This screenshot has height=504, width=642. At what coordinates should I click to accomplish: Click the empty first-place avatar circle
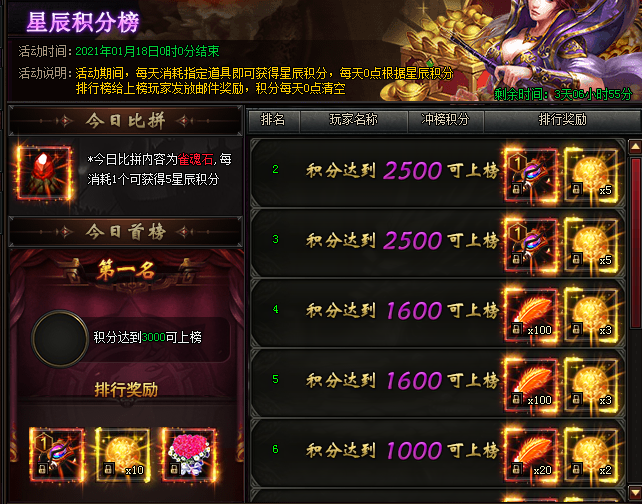[60, 338]
